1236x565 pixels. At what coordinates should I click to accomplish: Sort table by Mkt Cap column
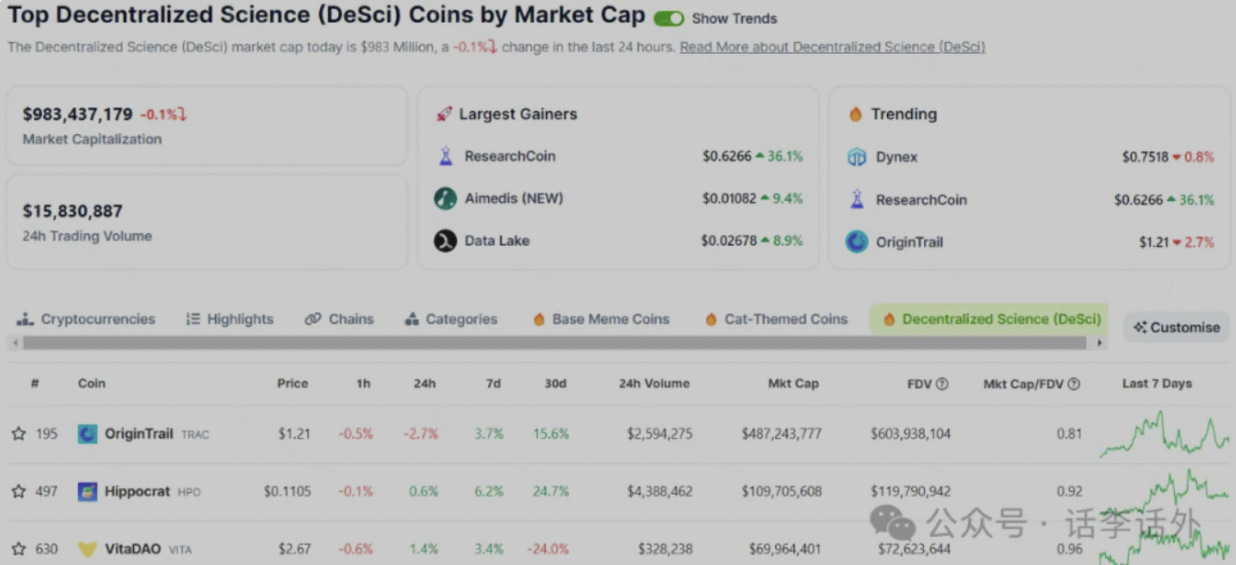point(793,384)
